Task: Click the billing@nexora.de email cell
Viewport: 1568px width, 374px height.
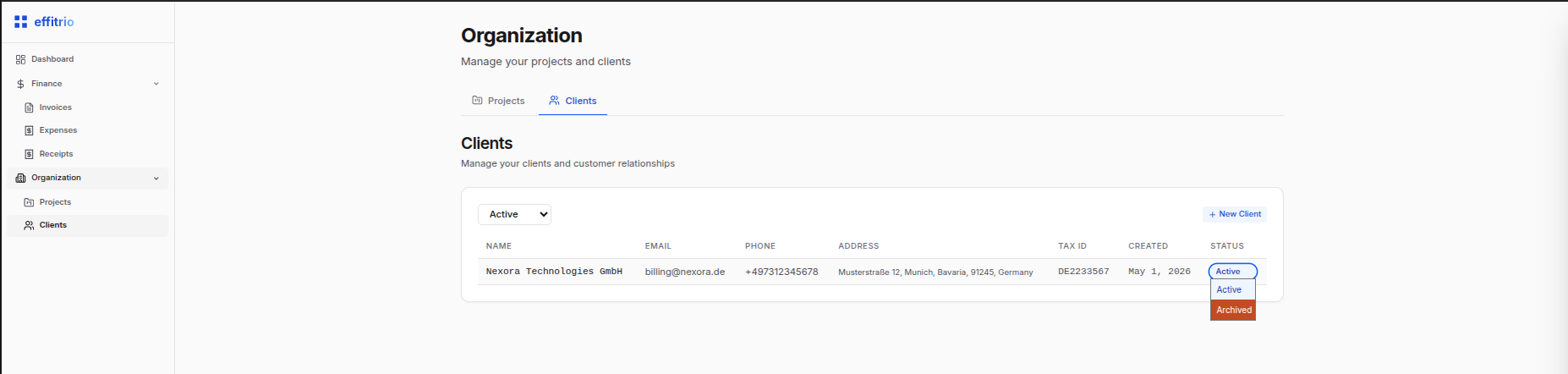Action: (685, 272)
